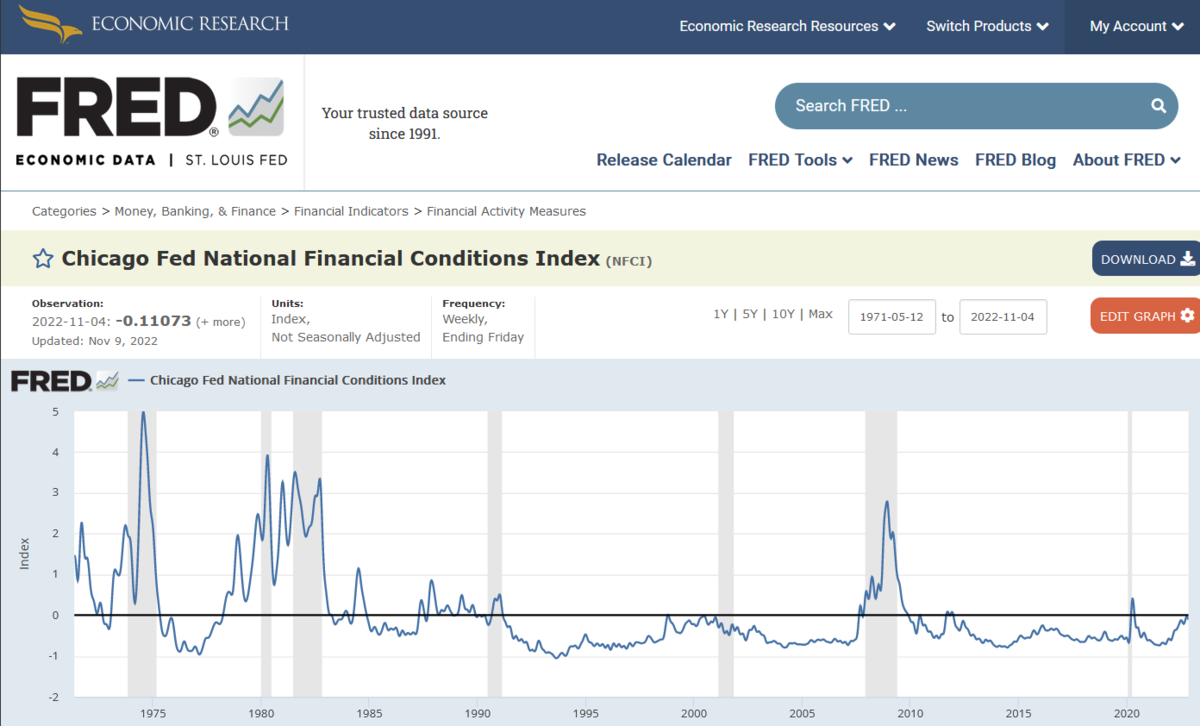1200x726 pixels.
Task: Click the end date field 2022-11-04
Action: click(x=1003, y=317)
